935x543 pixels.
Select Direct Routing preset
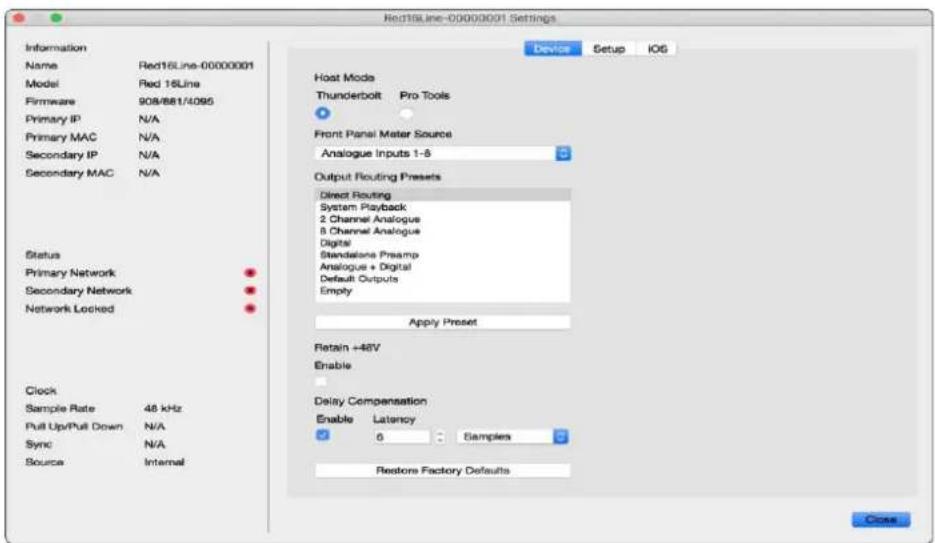tap(442, 195)
